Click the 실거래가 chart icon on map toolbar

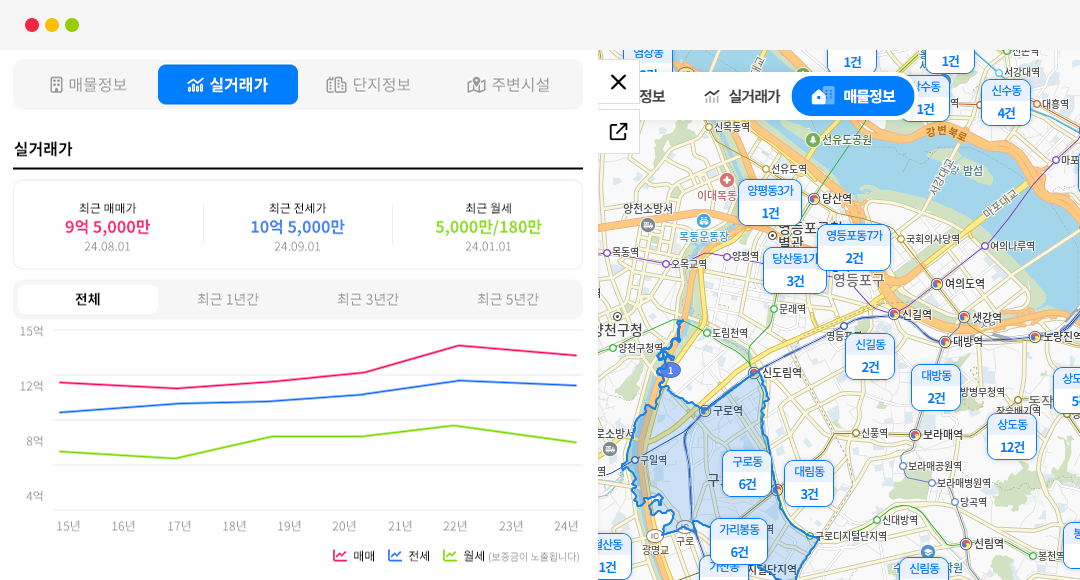[x=712, y=96]
